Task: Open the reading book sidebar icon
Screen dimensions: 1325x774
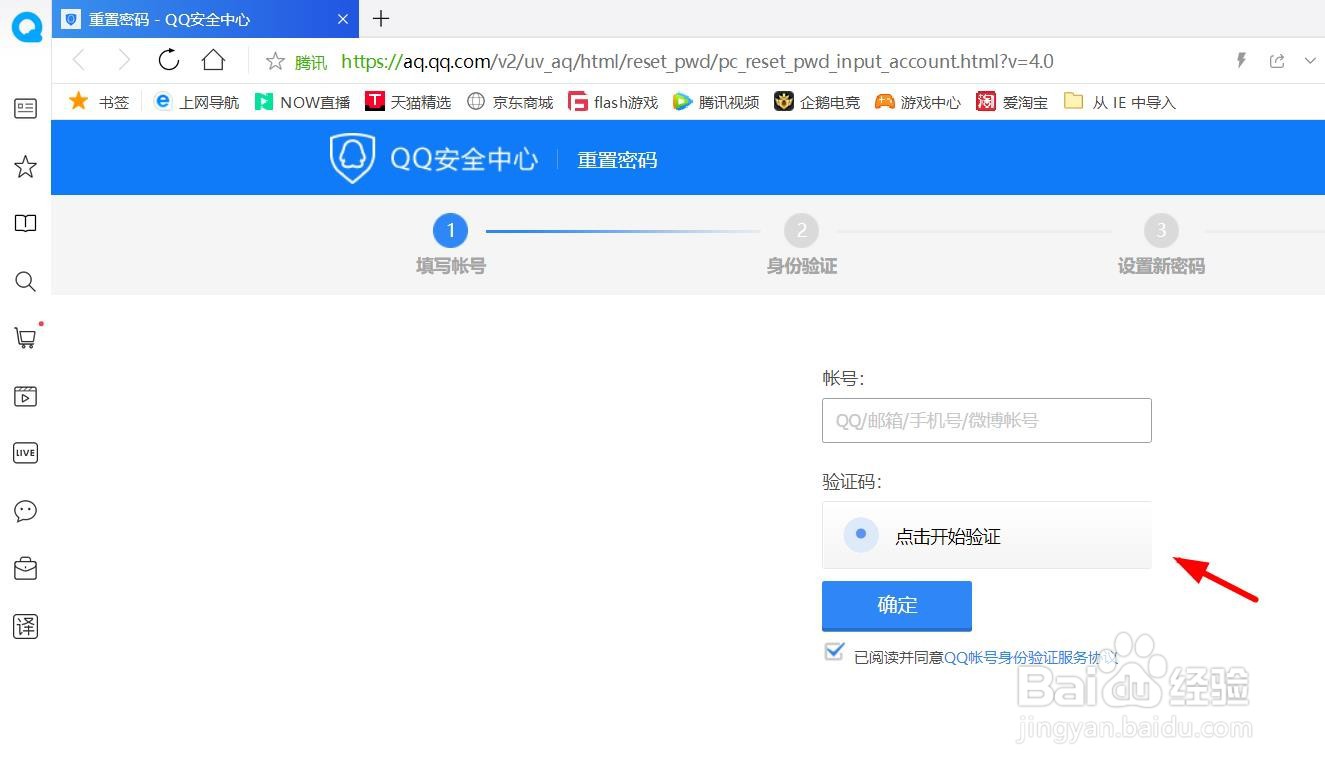Action: click(25, 223)
